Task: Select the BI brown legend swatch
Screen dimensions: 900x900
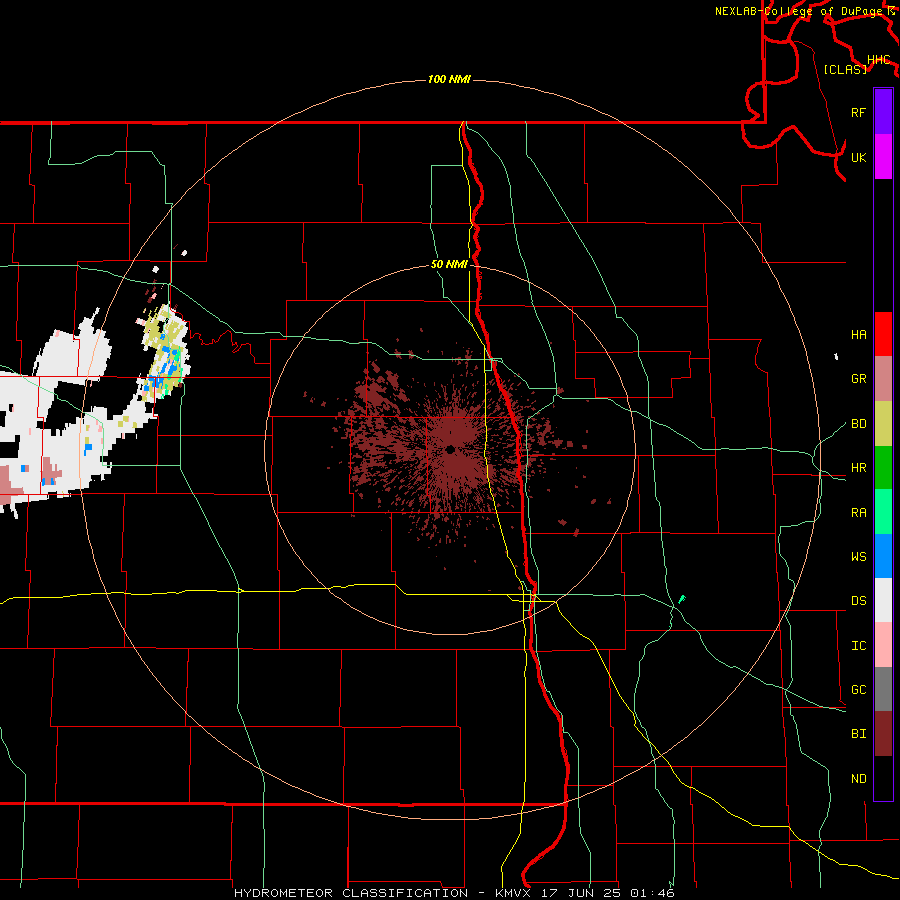Action: tap(883, 734)
